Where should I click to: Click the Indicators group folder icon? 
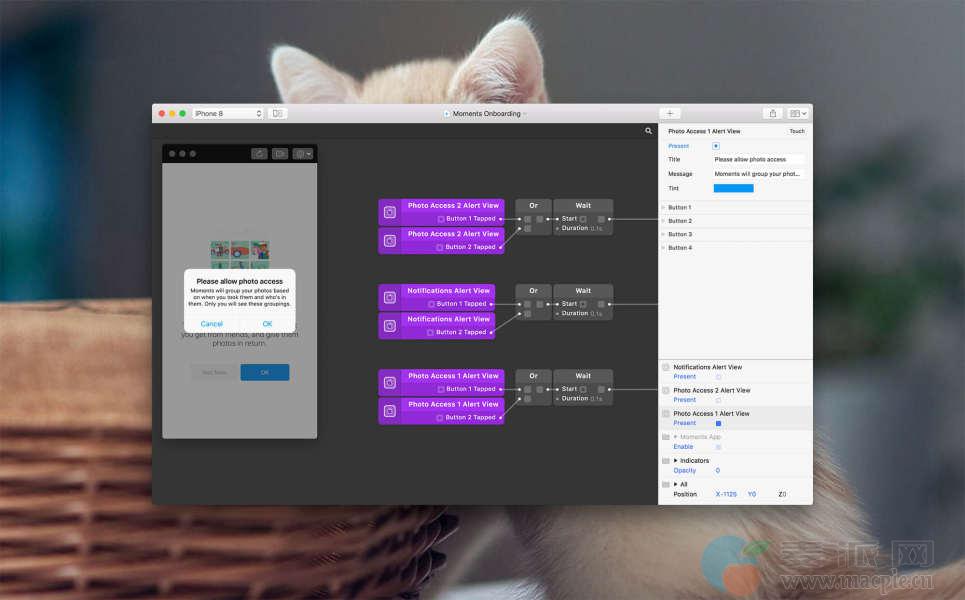pyautogui.click(x=666, y=461)
